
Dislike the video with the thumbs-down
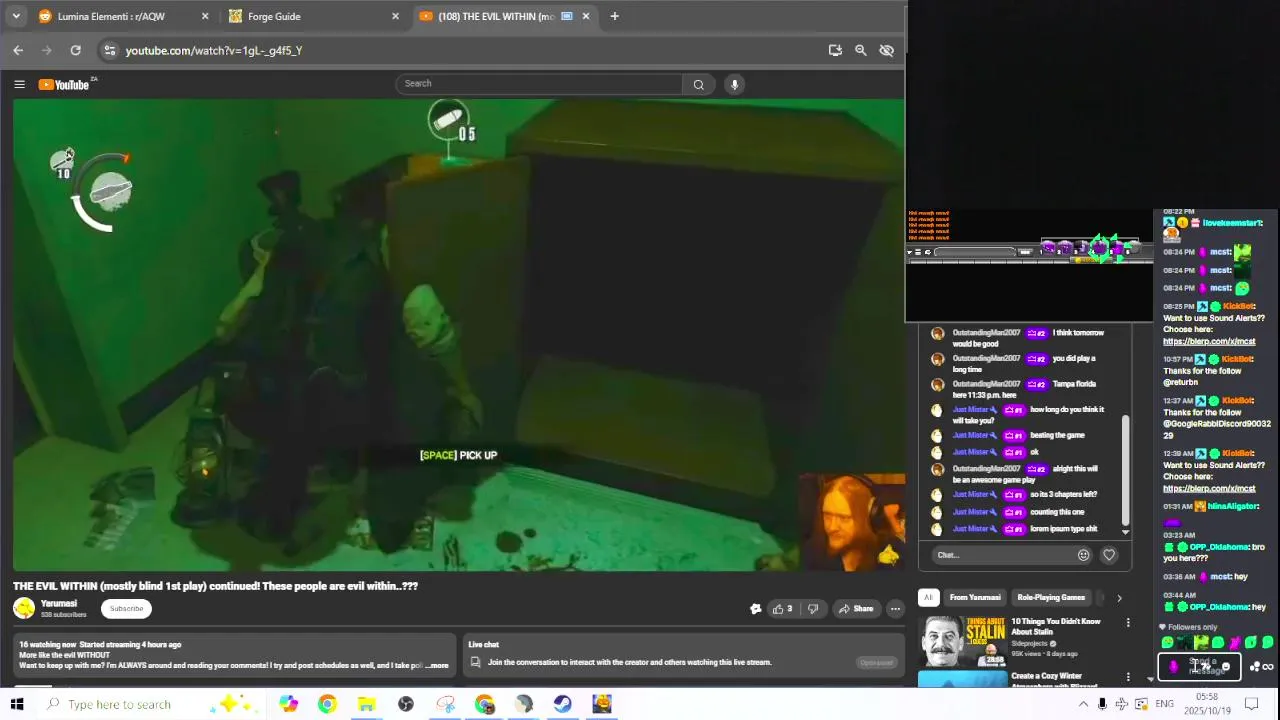(x=813, y=609)
